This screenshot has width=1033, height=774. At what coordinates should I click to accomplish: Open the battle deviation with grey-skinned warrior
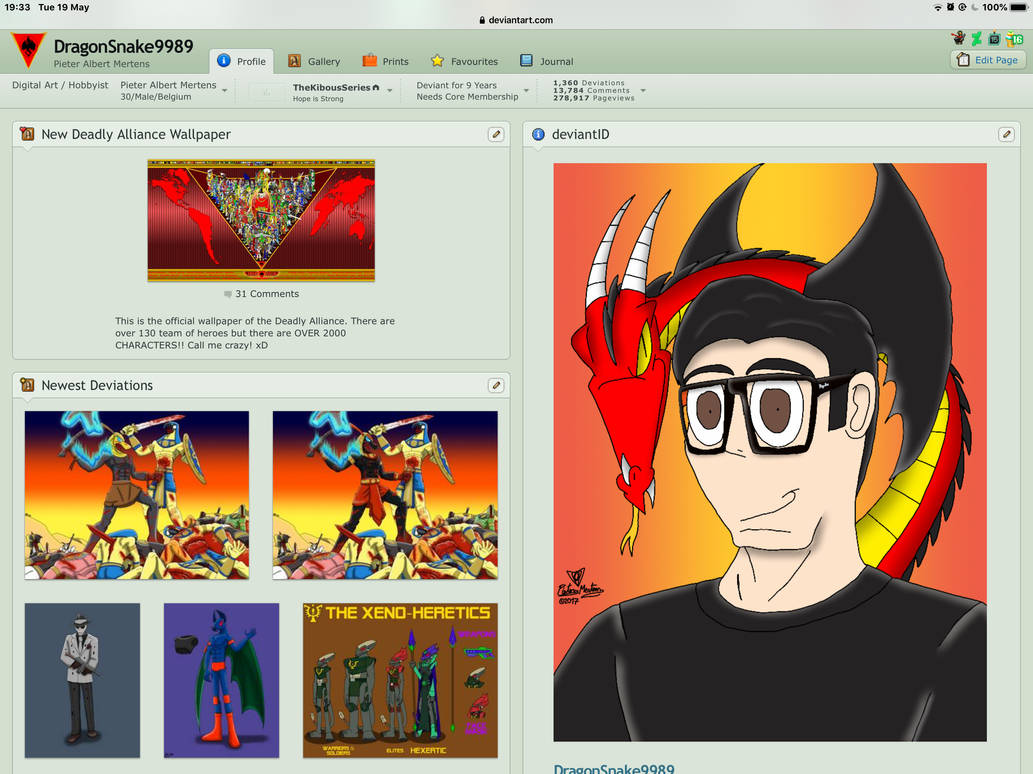[137, 495]
